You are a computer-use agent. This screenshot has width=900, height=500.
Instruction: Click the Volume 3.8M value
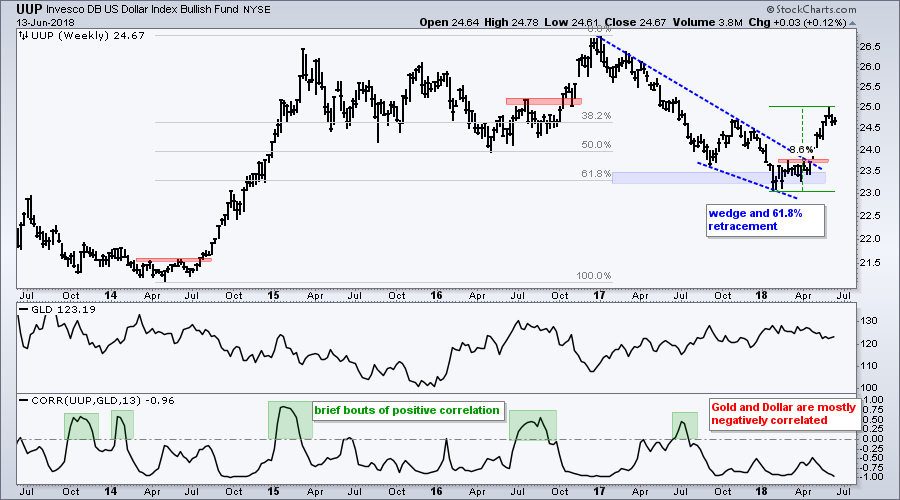[708, 22]
